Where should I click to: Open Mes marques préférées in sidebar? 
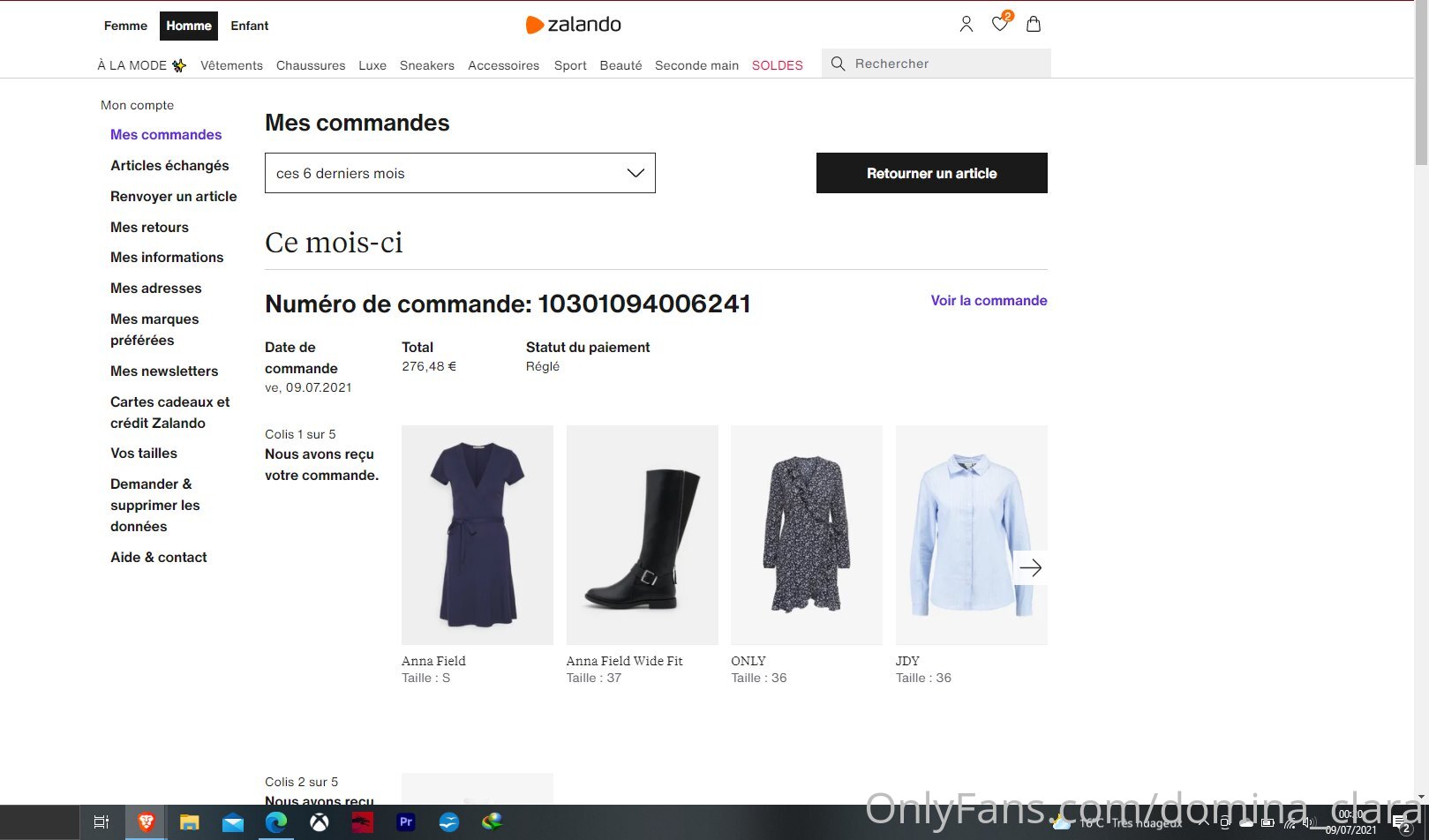click(154, 329)
